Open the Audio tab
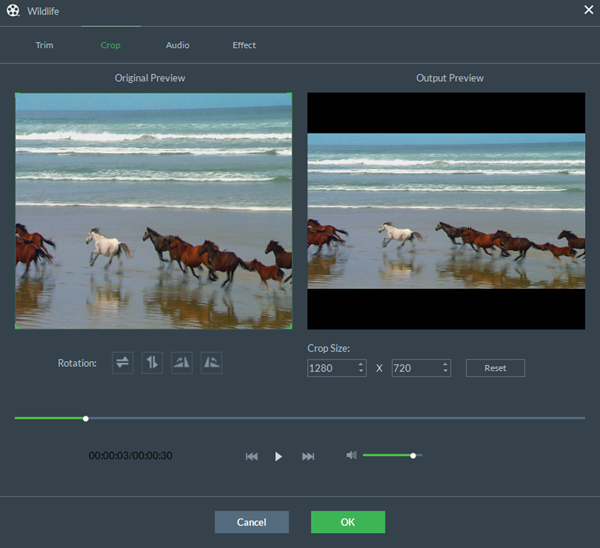 point(178,45)
